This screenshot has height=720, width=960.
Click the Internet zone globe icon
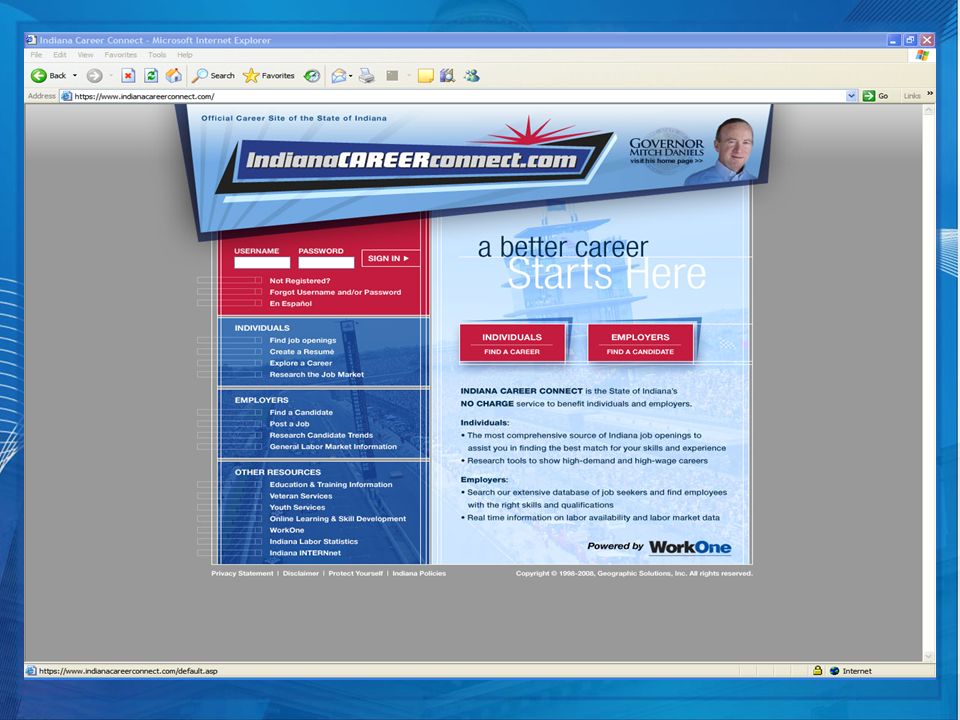pos(834,671)
